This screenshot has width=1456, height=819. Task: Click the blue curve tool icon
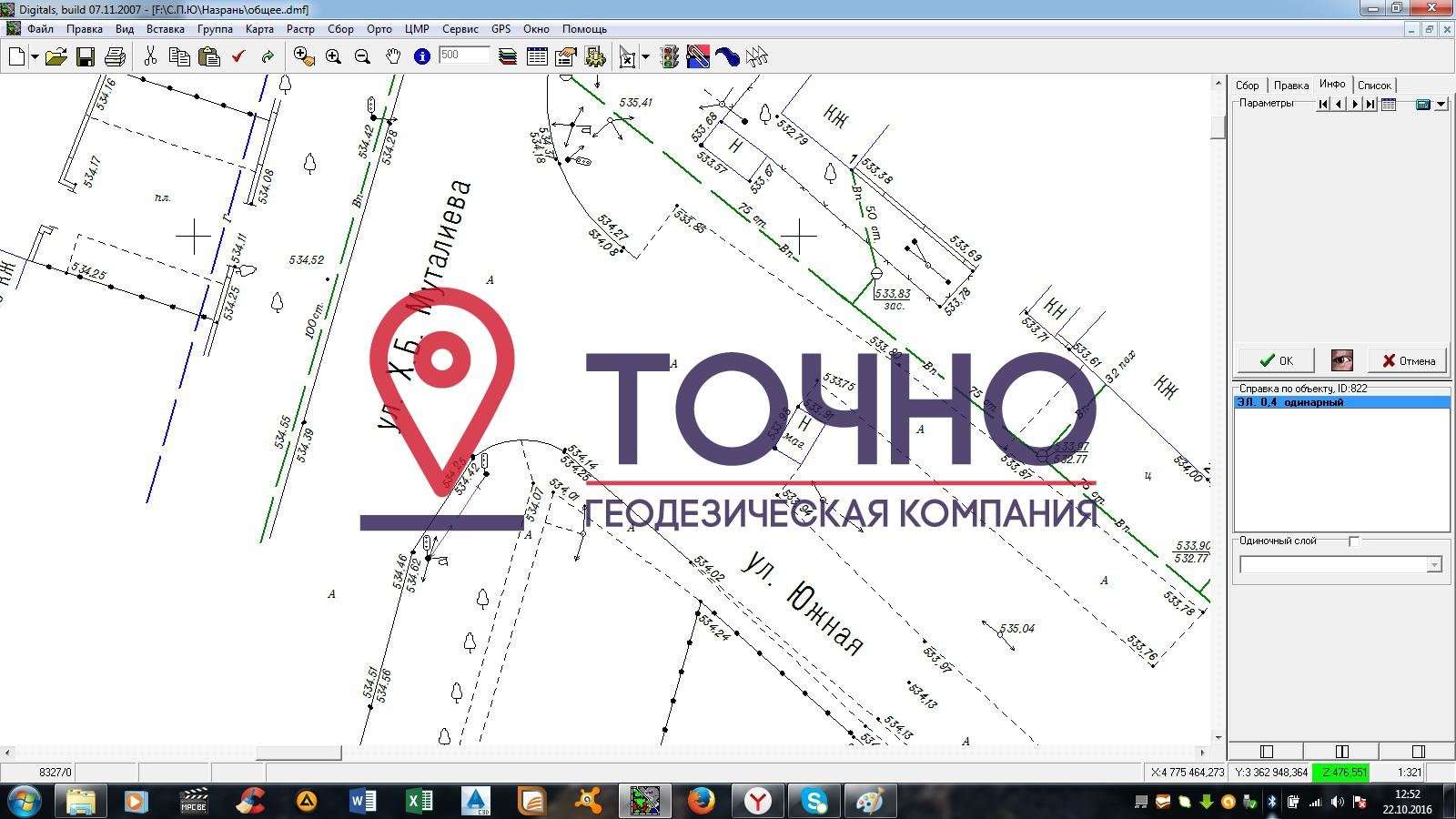(x=727, y=56)
